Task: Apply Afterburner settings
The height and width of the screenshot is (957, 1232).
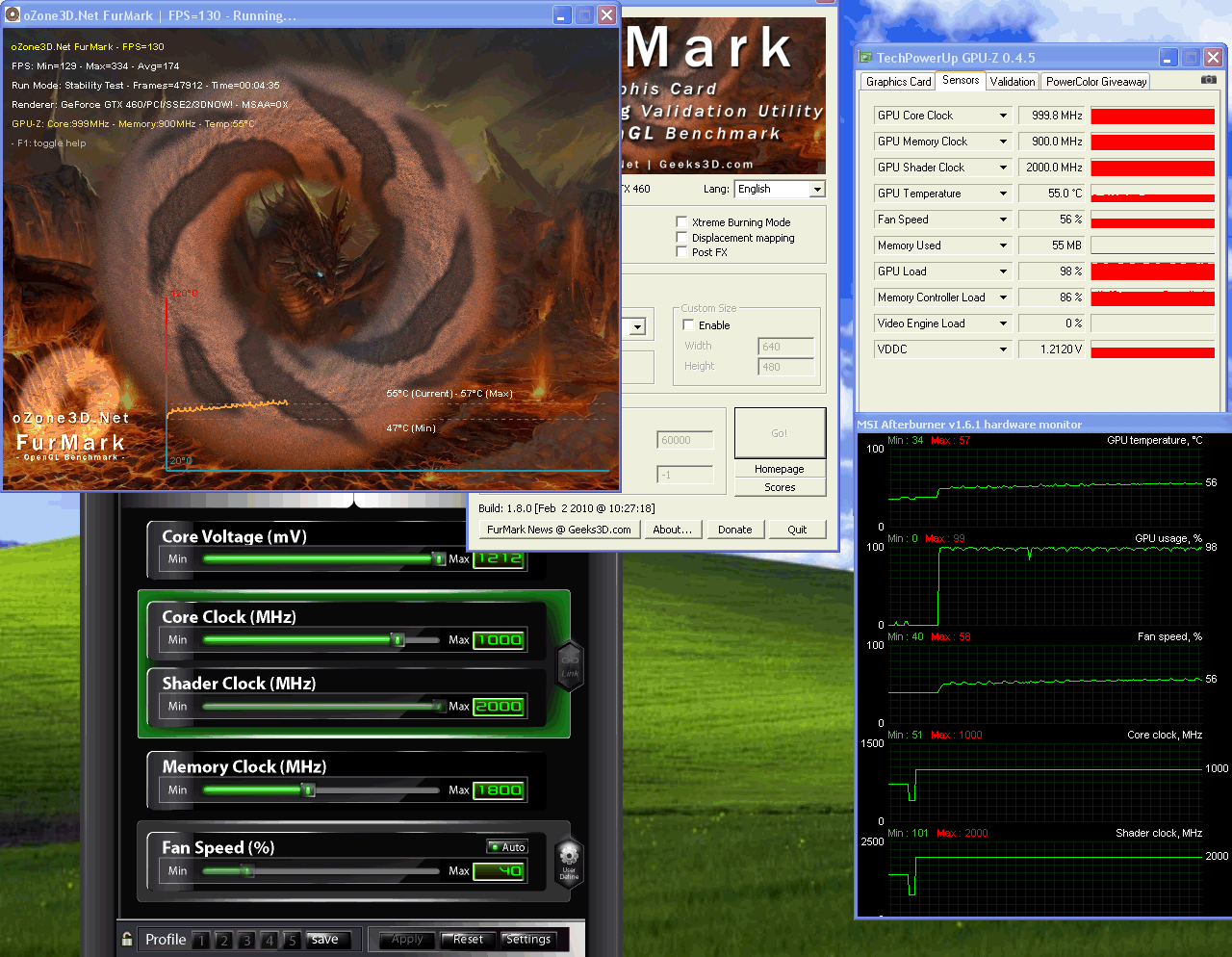Action: point(407,940)
